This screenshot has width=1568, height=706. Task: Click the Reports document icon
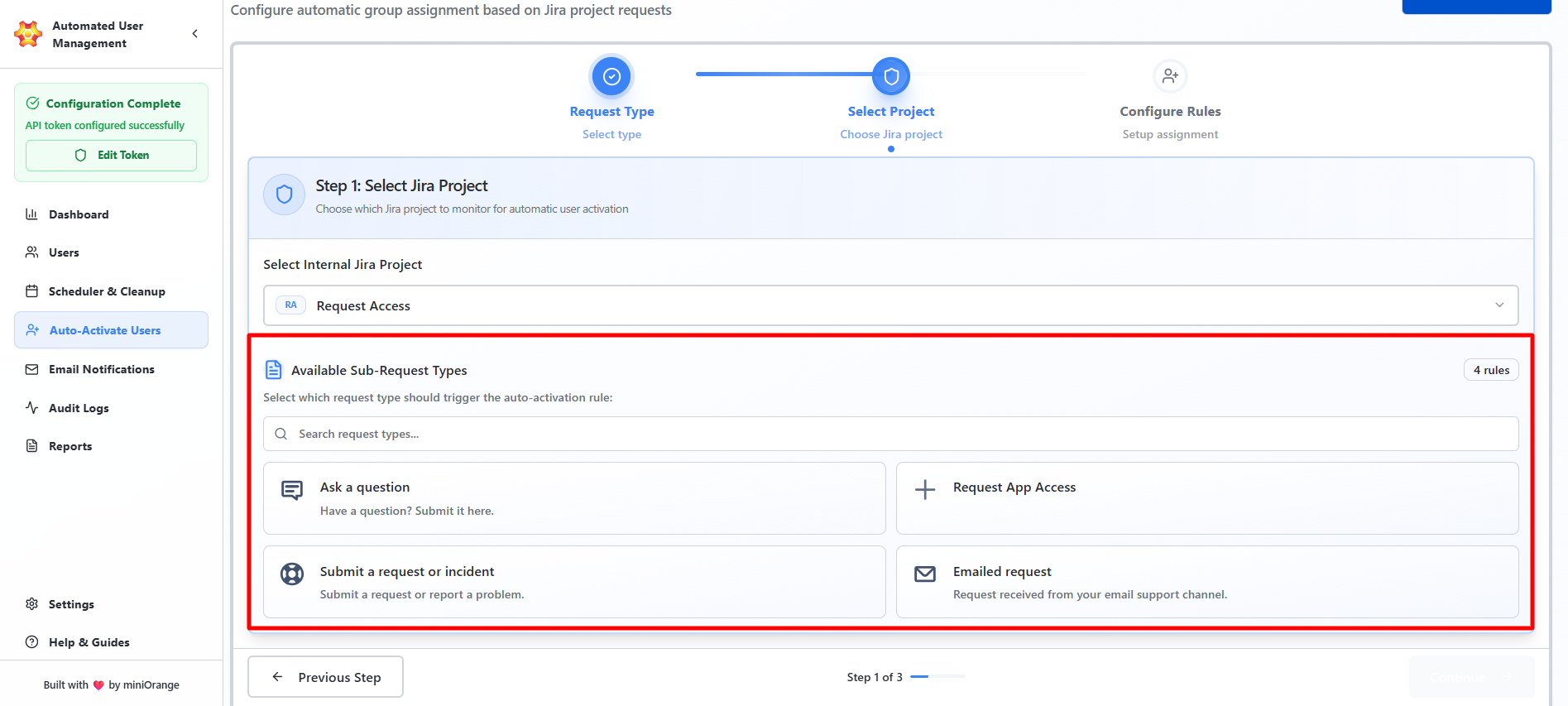[x=32, y=446]
